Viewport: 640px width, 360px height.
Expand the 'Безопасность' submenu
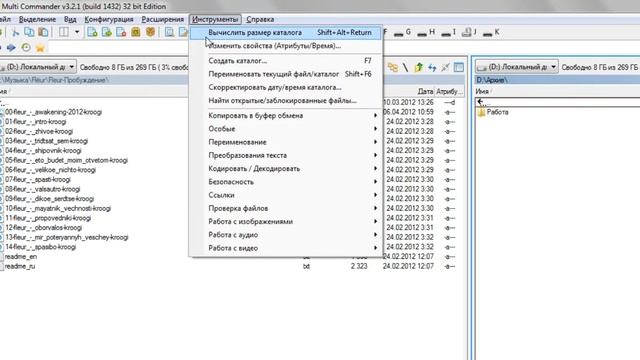(286, 182)
